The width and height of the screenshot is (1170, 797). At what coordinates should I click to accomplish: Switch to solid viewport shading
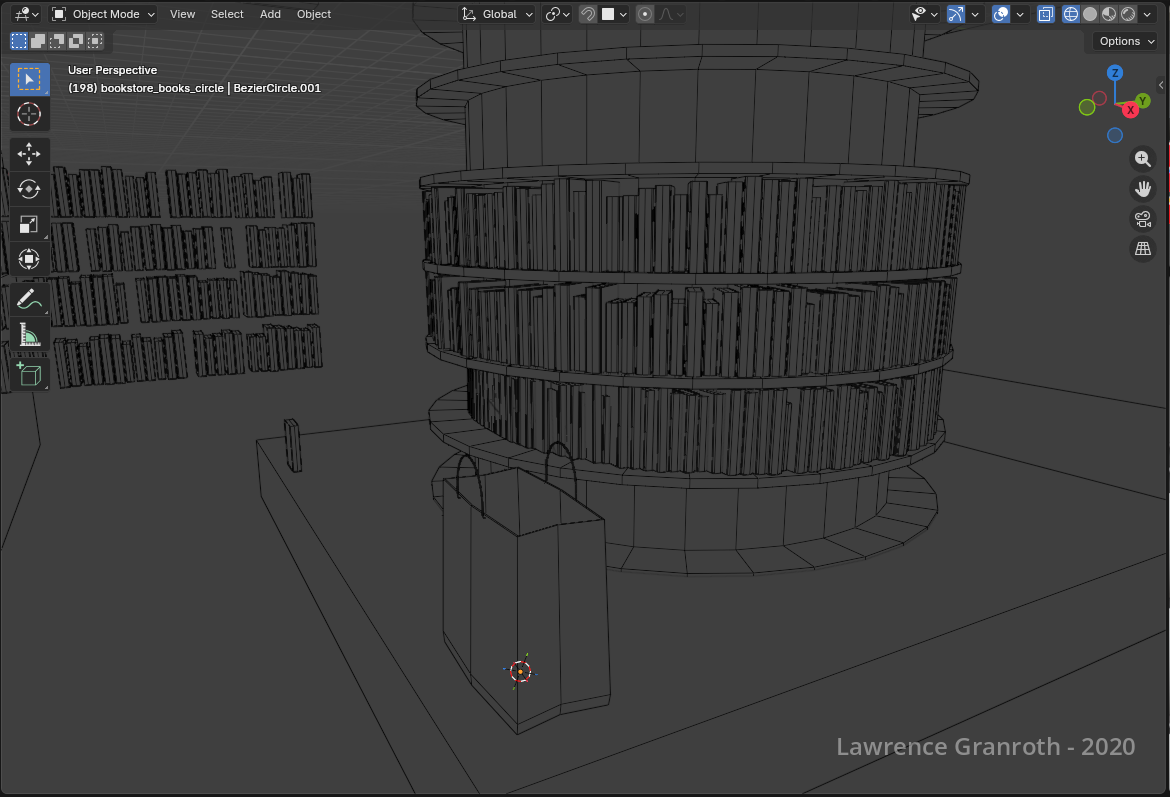point(1090,14)
